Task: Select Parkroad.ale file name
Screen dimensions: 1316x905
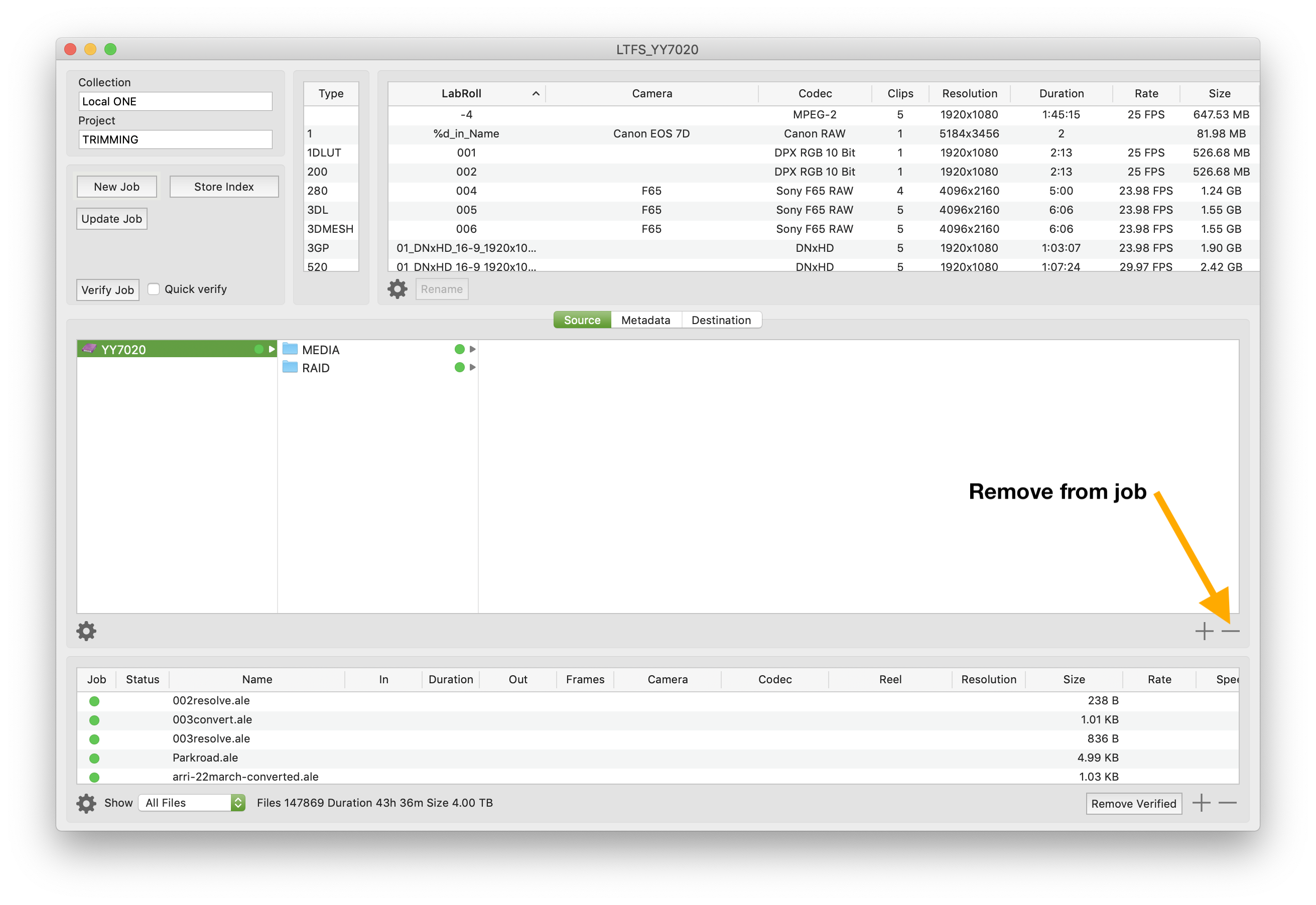Action: pos(205,758)
